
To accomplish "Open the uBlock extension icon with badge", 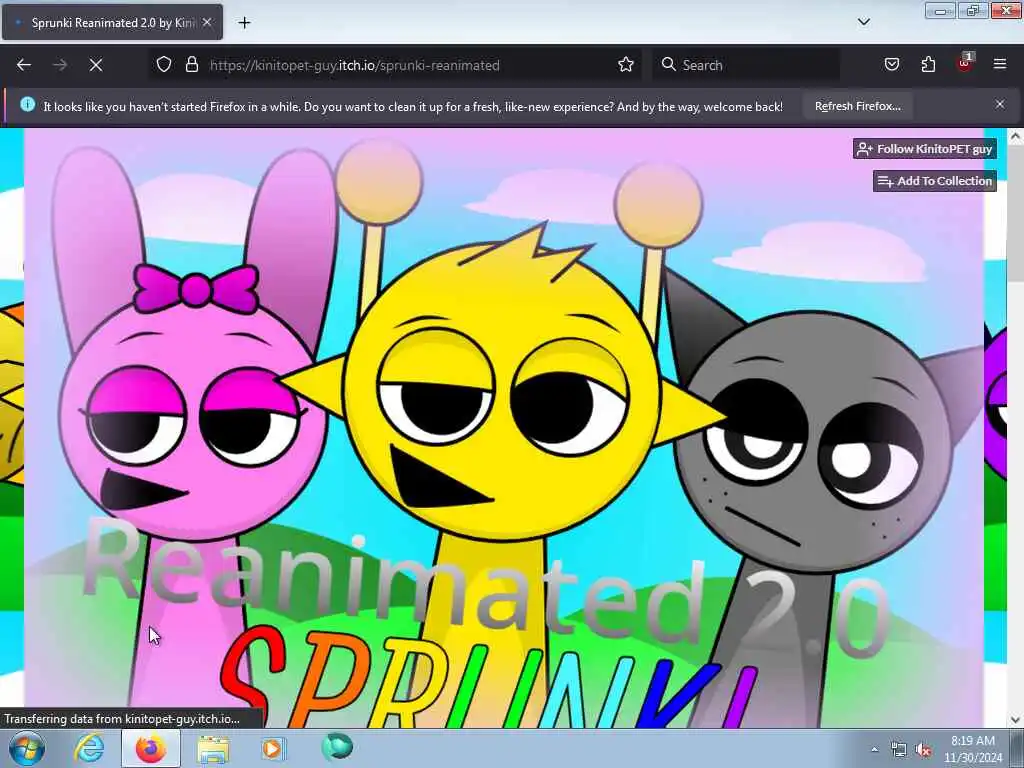I will pyautogui.click(x=965, y=63).
